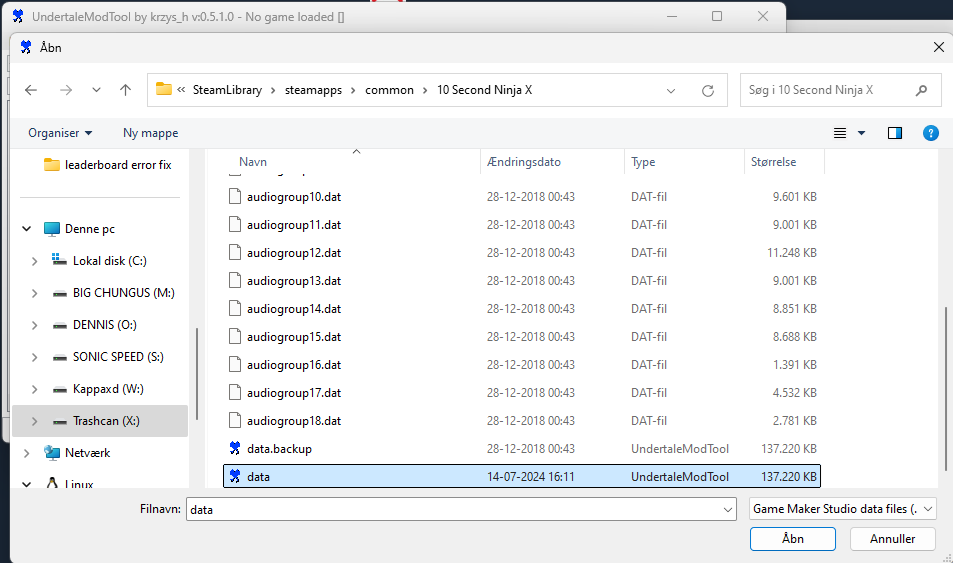Click Ny mappe to create folder

click(150, 133)
